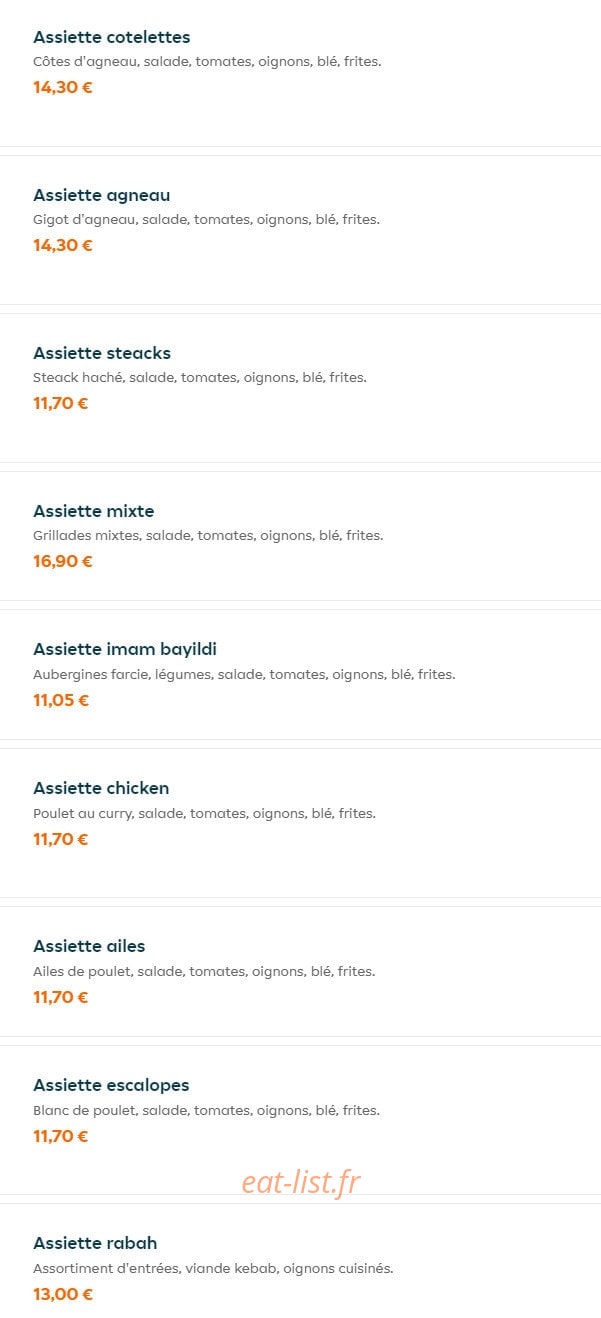Choose the Assiette escalopes item
This screenshot has height=1318, width=601.
pos(111,1085)
